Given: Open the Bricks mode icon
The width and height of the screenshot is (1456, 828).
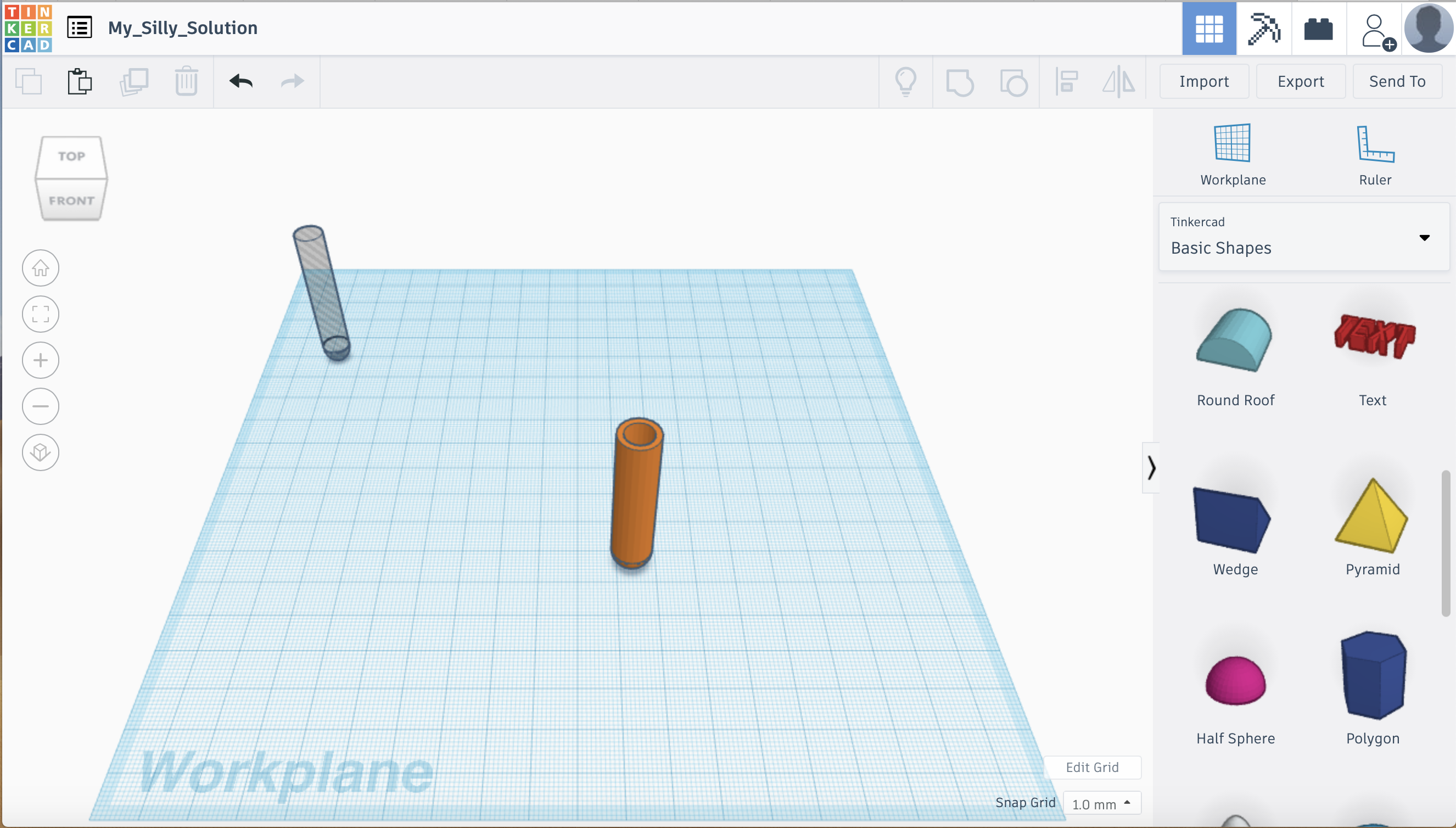Looking at the screenshot, I should point(1318,29).
